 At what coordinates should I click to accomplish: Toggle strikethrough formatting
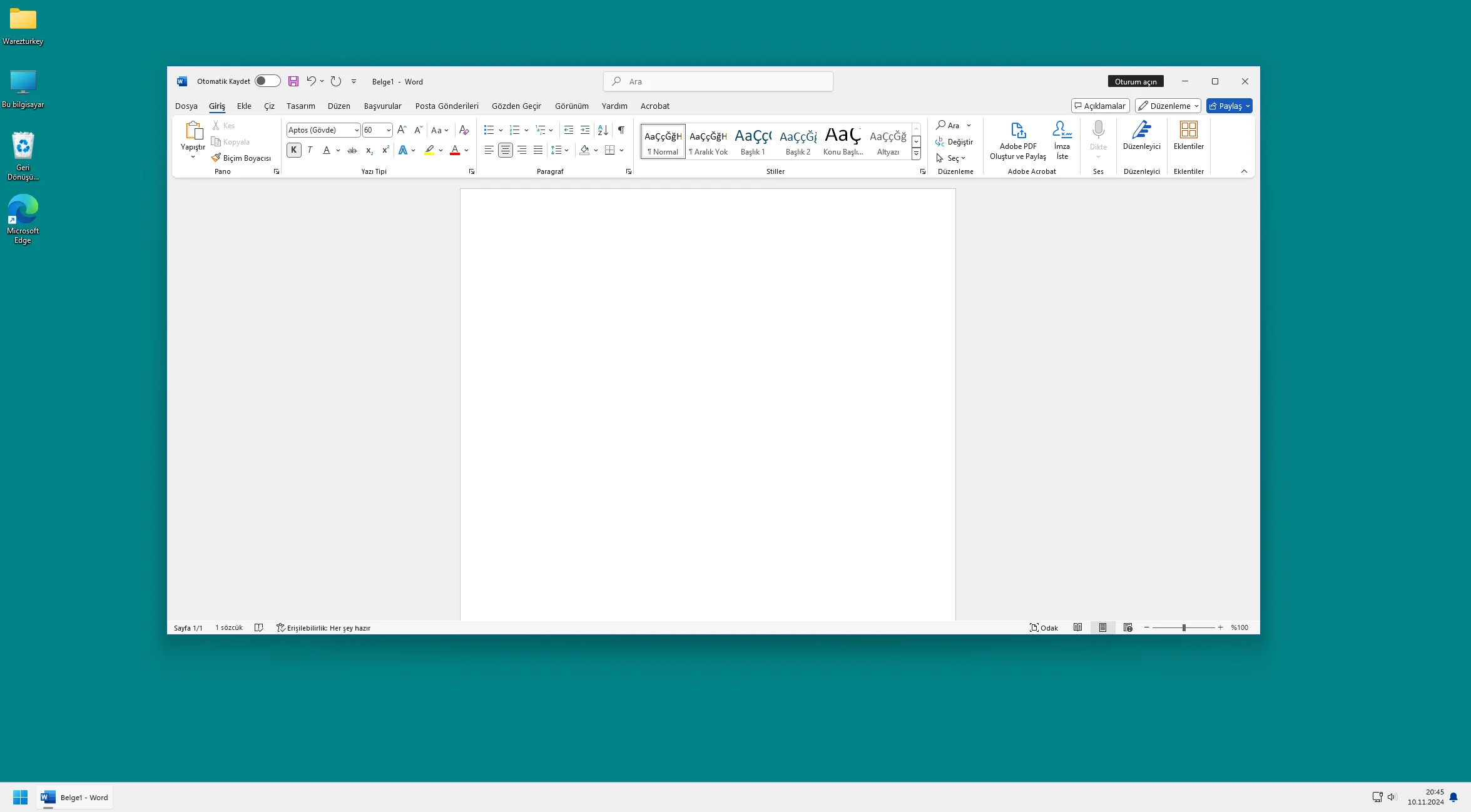(352, 151)
